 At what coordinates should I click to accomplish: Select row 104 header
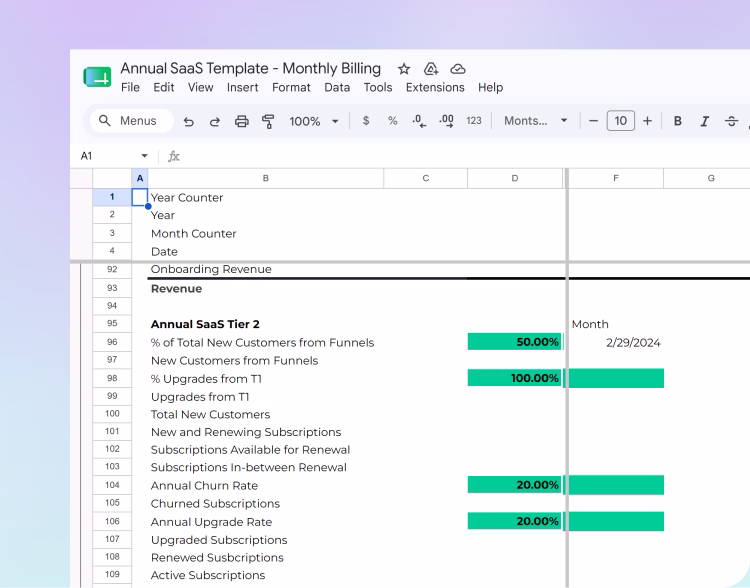coord(112,485)
